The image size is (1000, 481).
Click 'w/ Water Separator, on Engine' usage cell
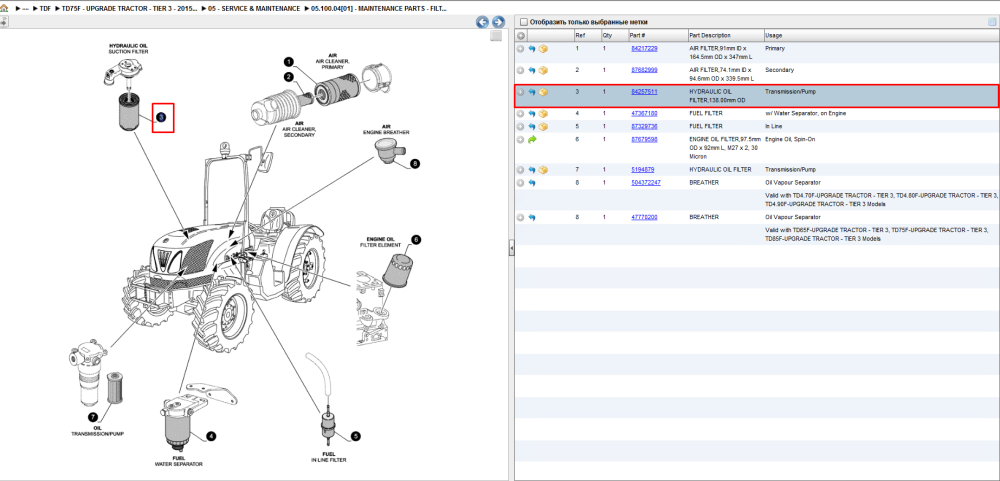807,114
